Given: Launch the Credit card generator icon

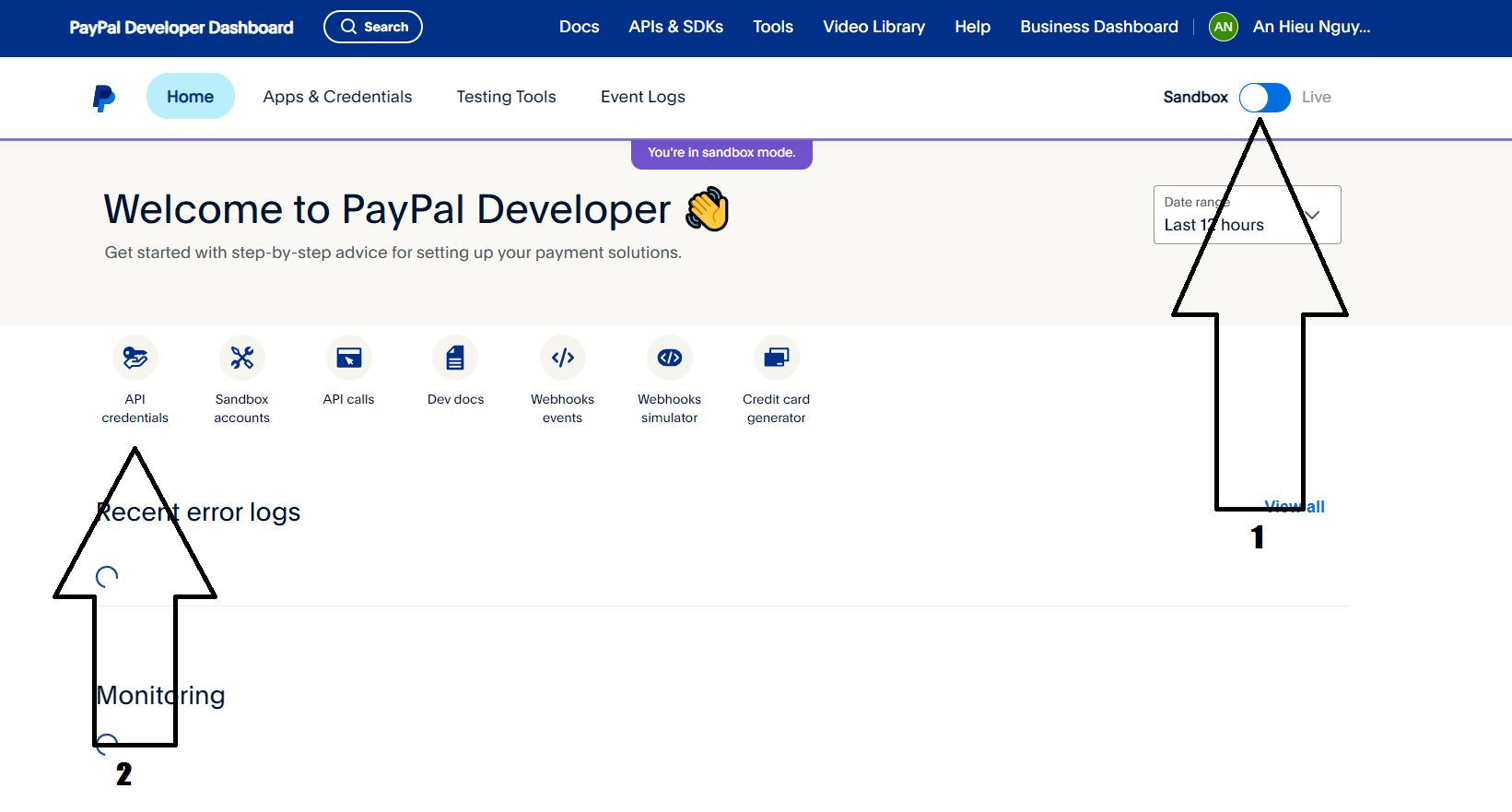Looking at the screenshot, I should 777,358.
